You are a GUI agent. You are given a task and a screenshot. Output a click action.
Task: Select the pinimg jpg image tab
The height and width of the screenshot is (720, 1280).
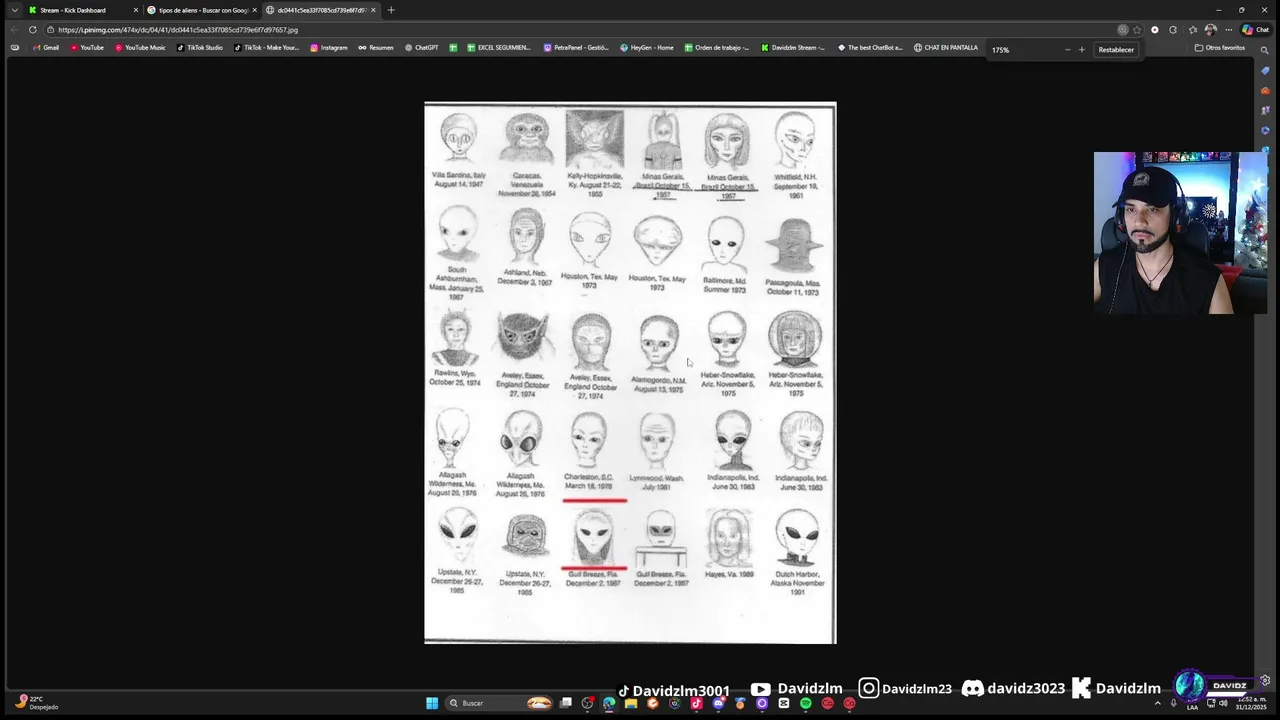point(320,10)
